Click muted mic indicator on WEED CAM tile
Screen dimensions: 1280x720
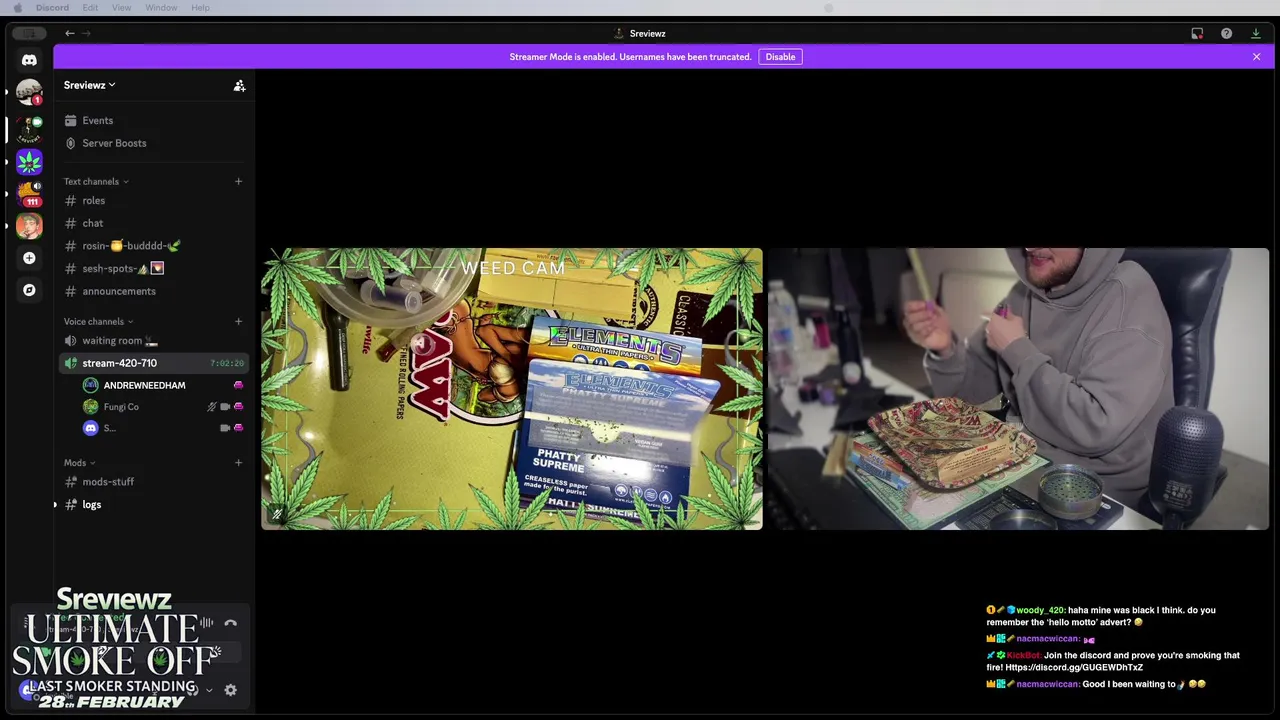click(x=277, y=515)
